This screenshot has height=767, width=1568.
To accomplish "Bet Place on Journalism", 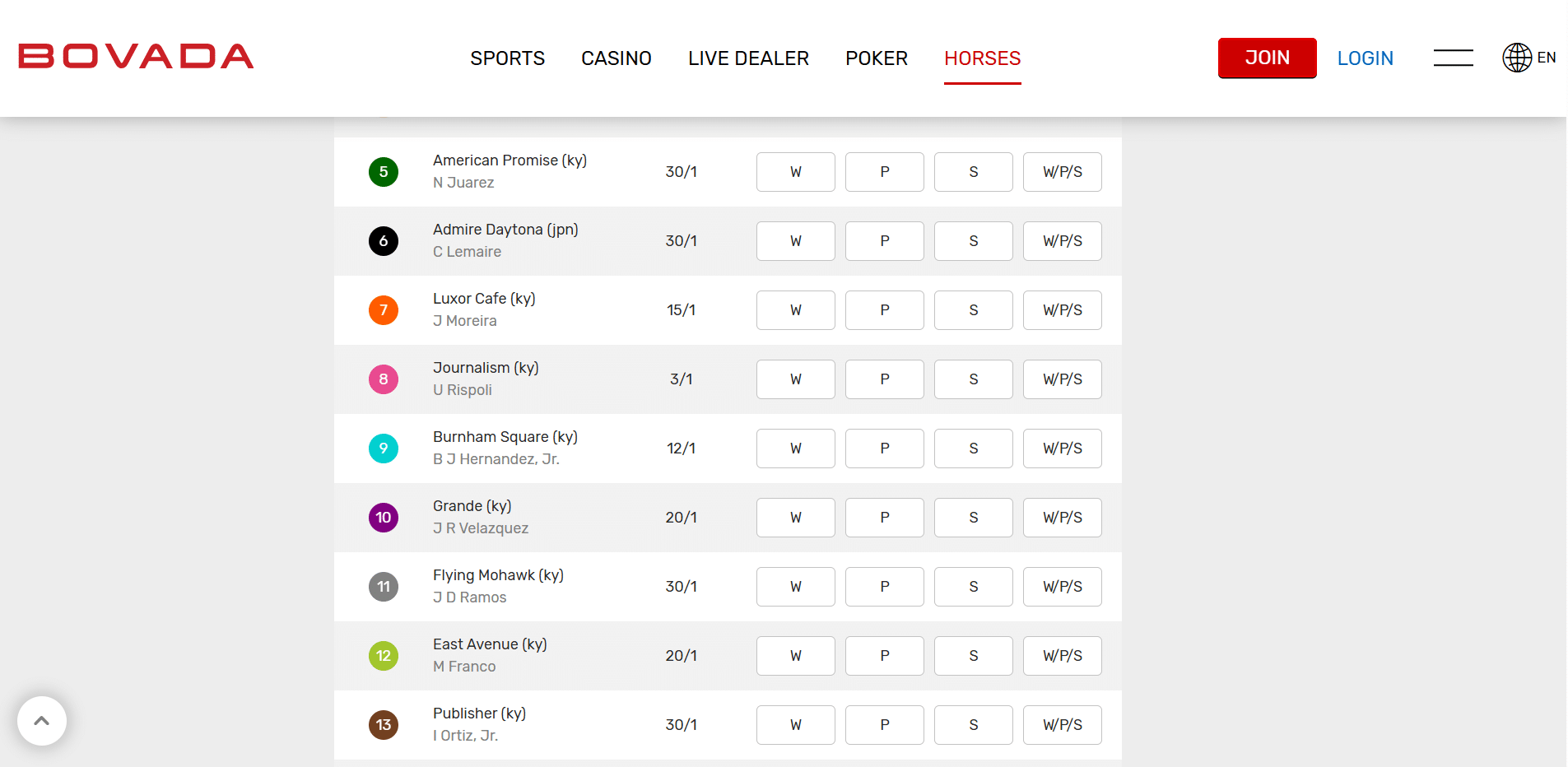I will coord(885,379).
